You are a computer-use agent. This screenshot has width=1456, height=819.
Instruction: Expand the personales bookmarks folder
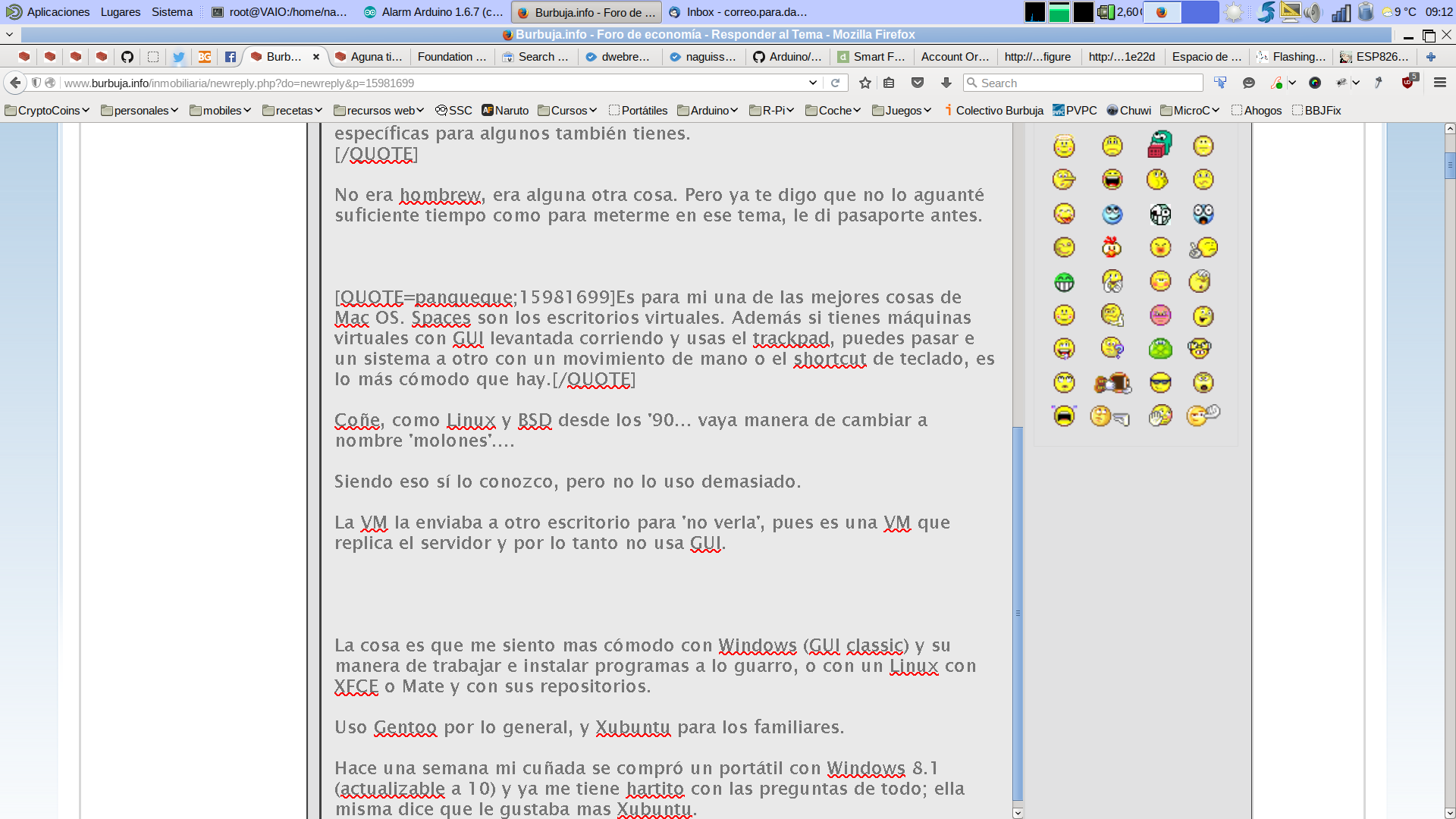pyautogui.click(x=140, y=111)
